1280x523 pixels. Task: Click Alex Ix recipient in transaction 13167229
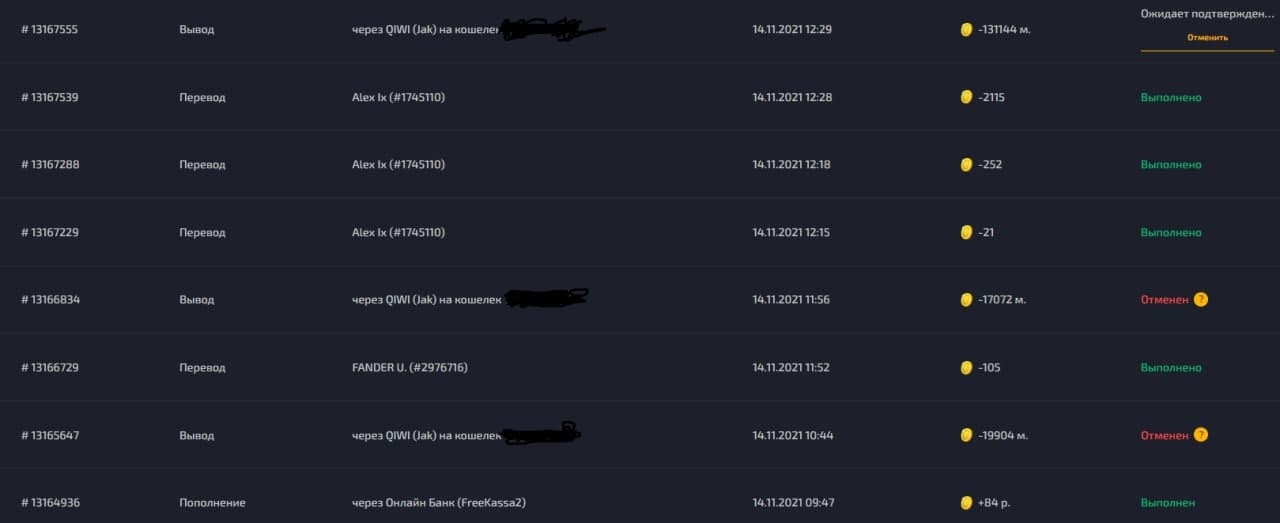coord(398,233)
